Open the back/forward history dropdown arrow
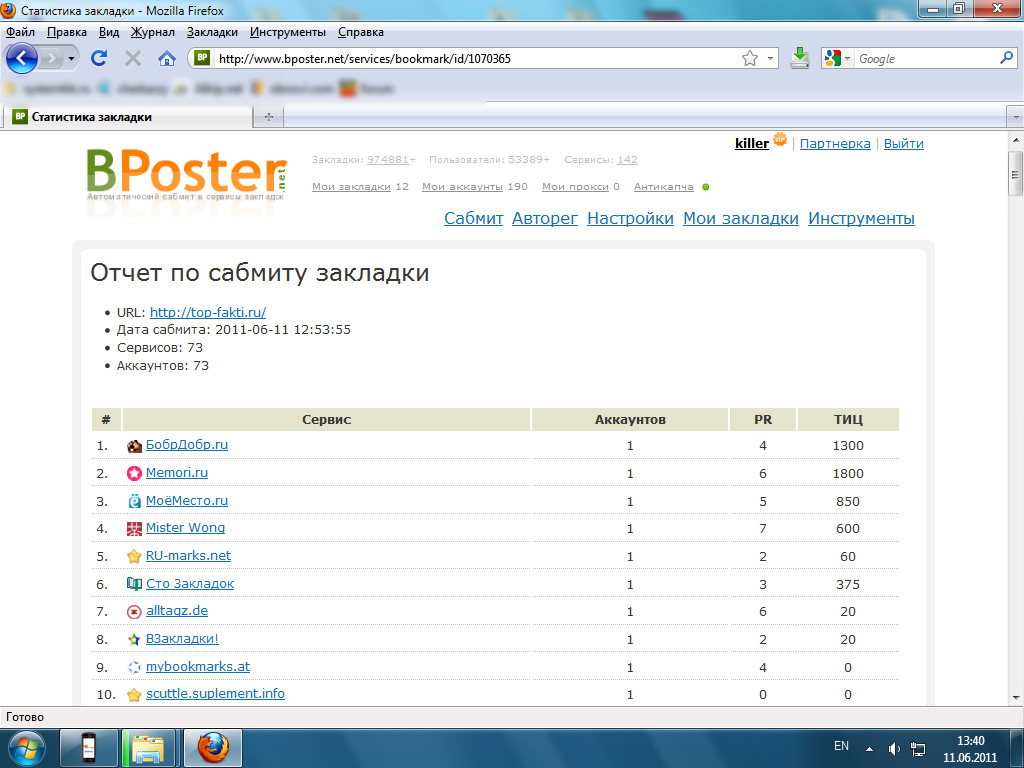1024x768 pixels. tap(71, 59)
